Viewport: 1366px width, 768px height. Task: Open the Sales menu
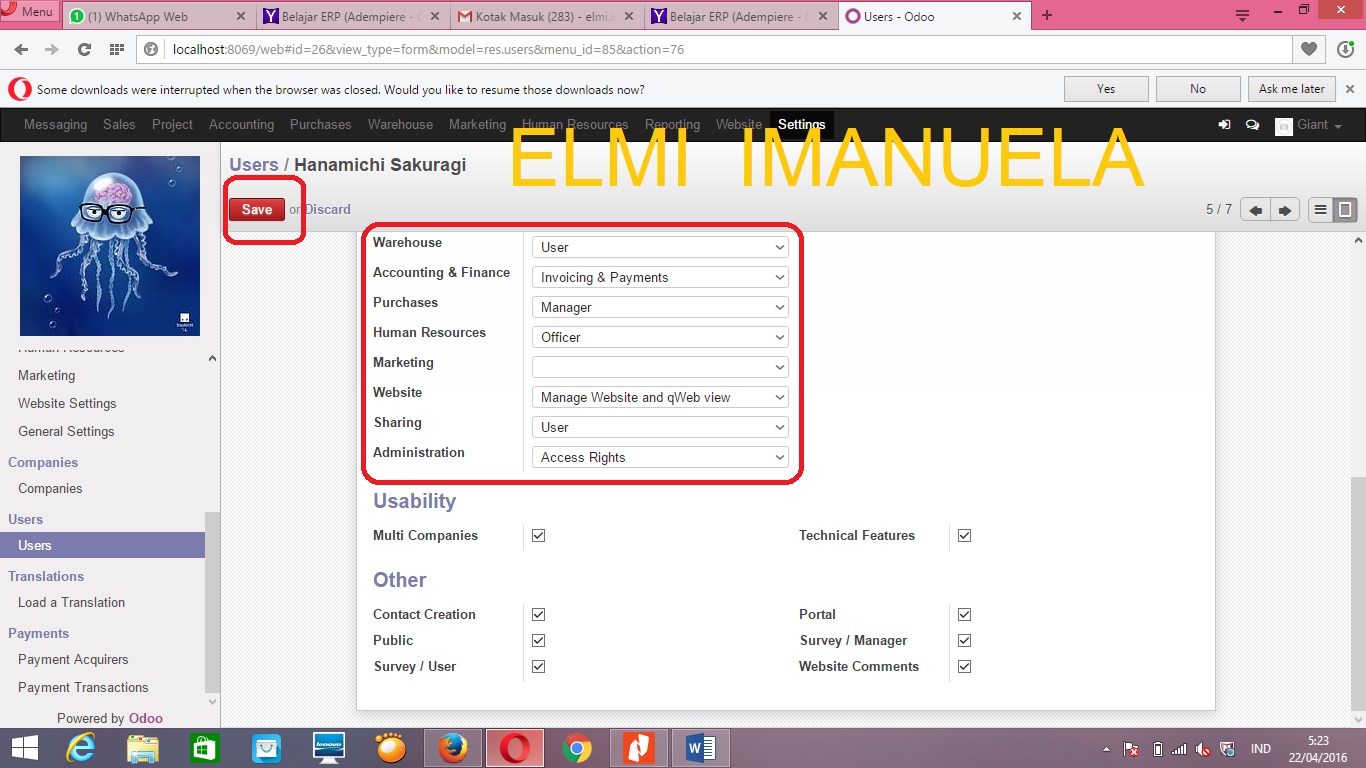(119, 125)
